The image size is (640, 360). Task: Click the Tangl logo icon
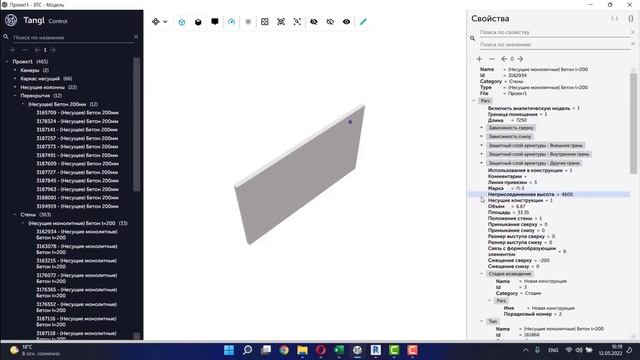[11, 20]
